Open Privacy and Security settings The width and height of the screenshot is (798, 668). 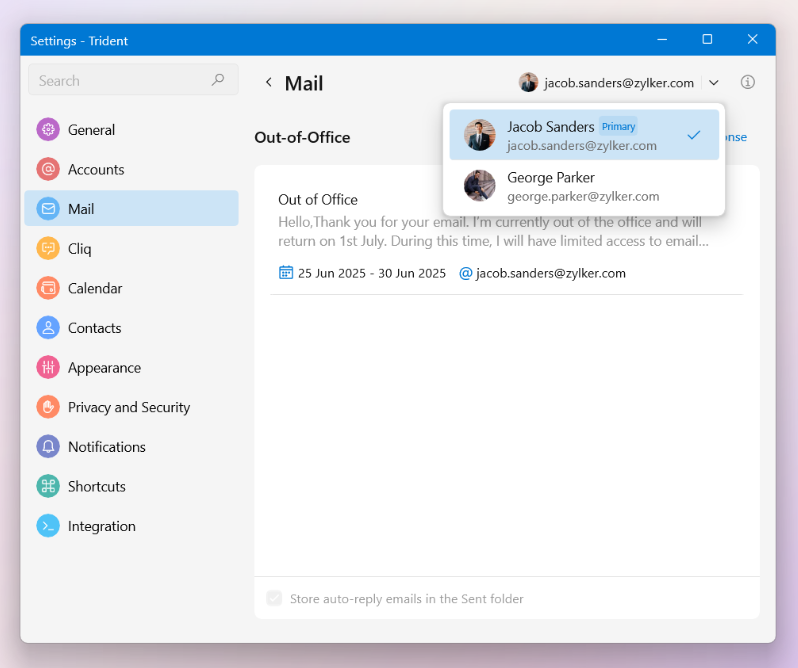(x=131, y=407)
